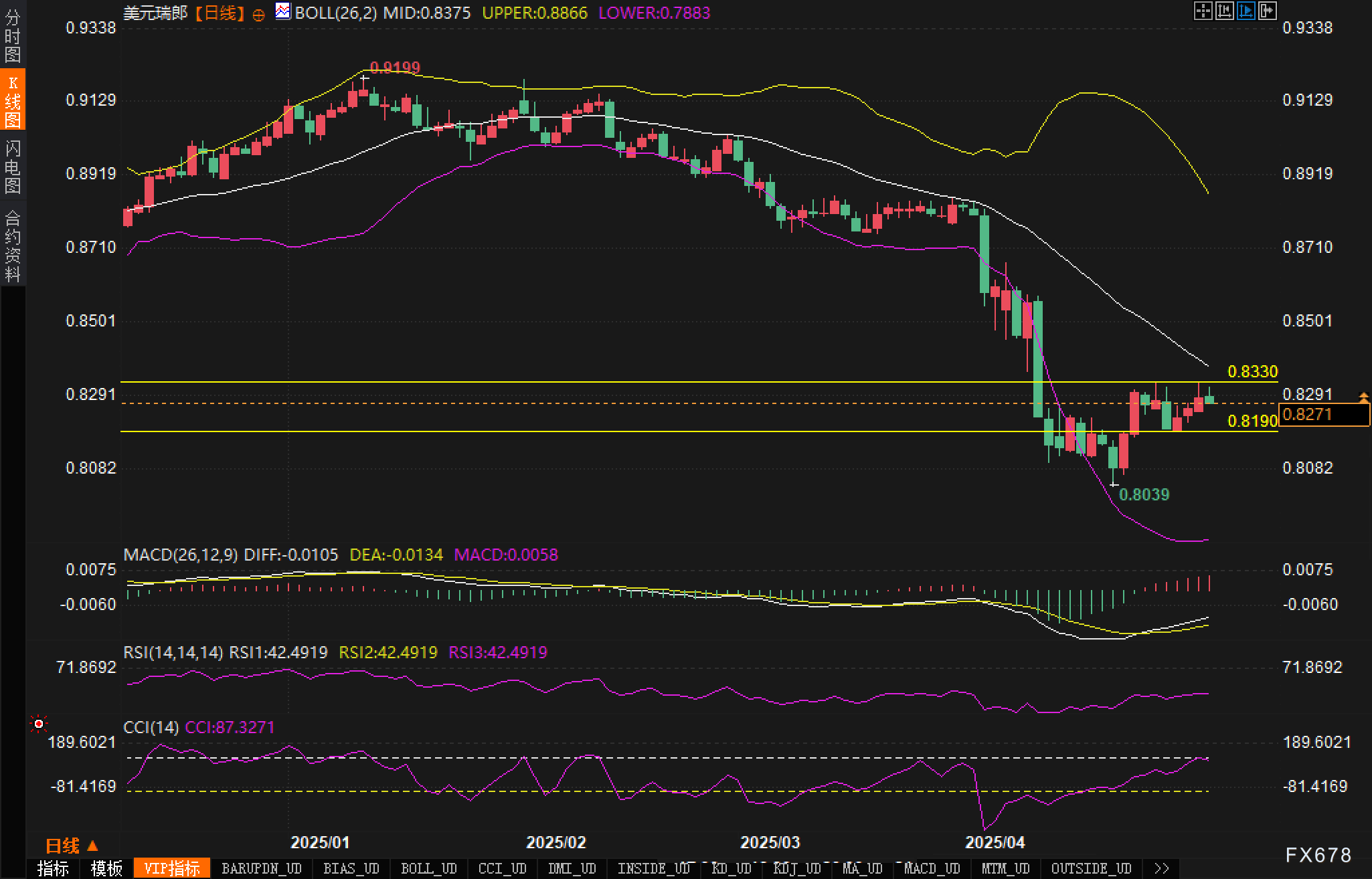The width and height of the screenshot is (1372, 879).
Task: Click the orange circle icon beside 日线 title
Action: pos(258,15)
